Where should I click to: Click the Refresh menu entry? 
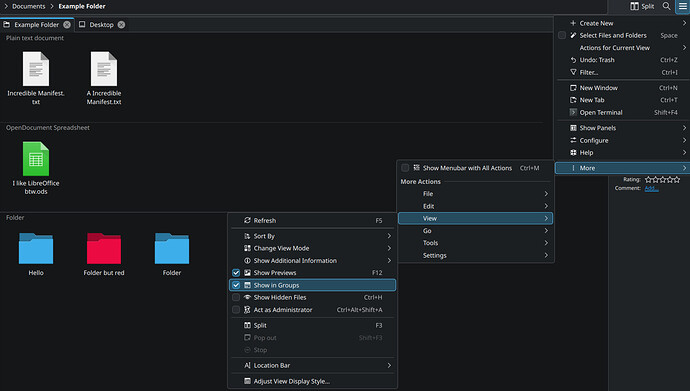click(x=312, y=220)
